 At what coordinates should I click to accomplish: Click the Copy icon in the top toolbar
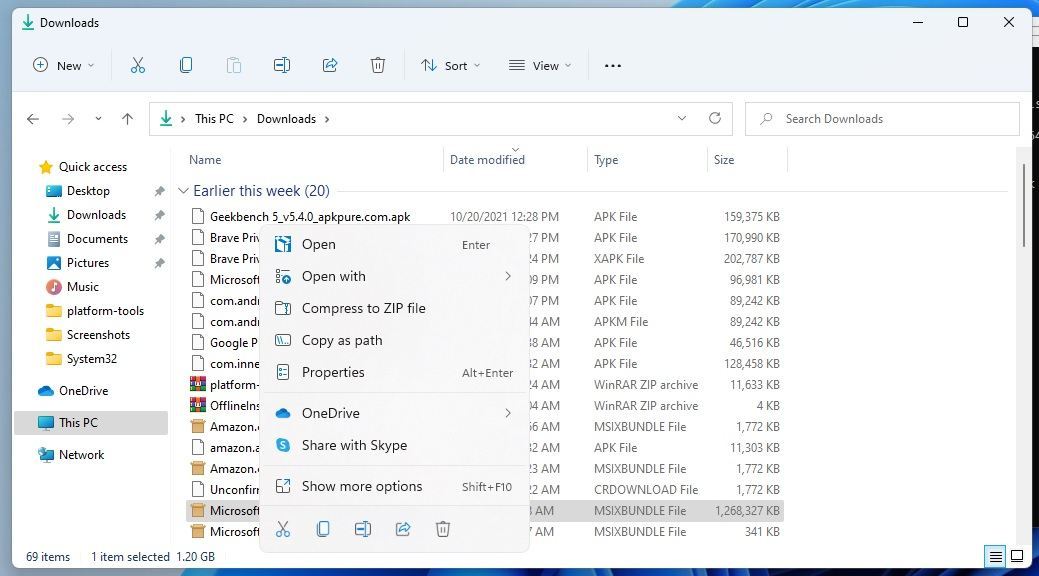tap(186, 65)
